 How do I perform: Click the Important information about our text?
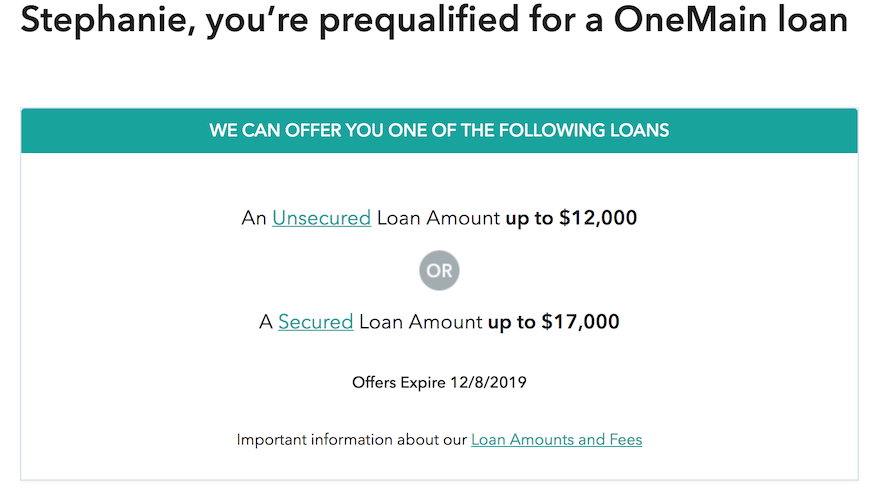coord(351,440)
